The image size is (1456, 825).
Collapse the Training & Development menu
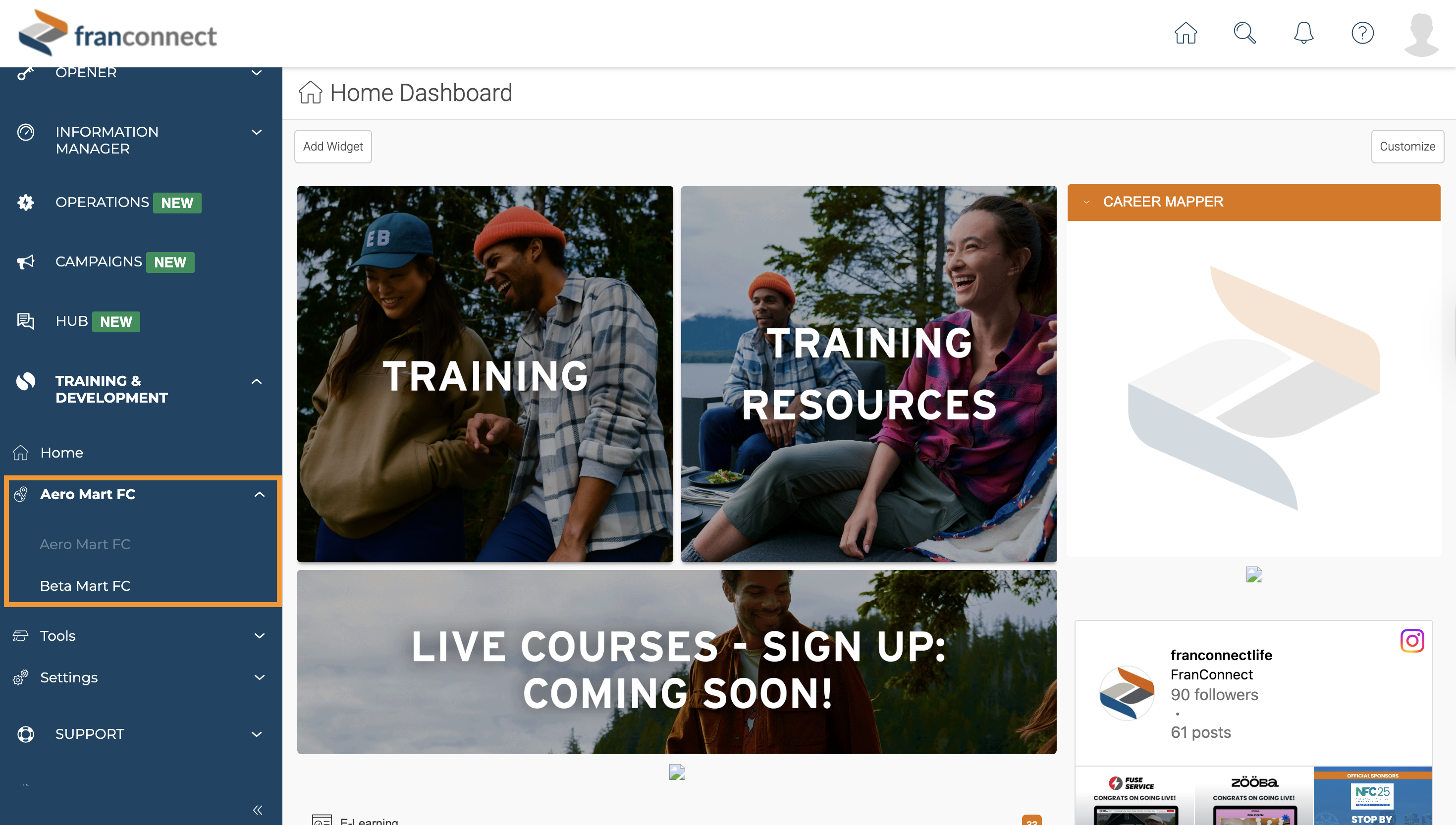[x=256, y=381]
